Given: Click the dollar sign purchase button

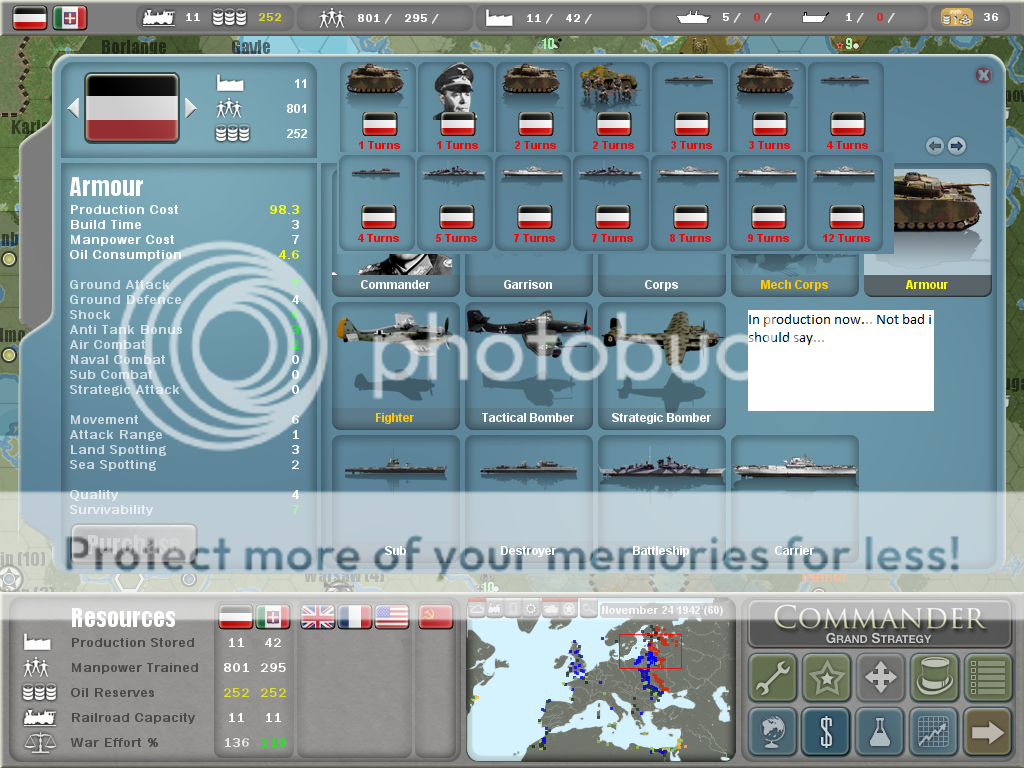Looking at the screenshot, I should coord(826,732).
